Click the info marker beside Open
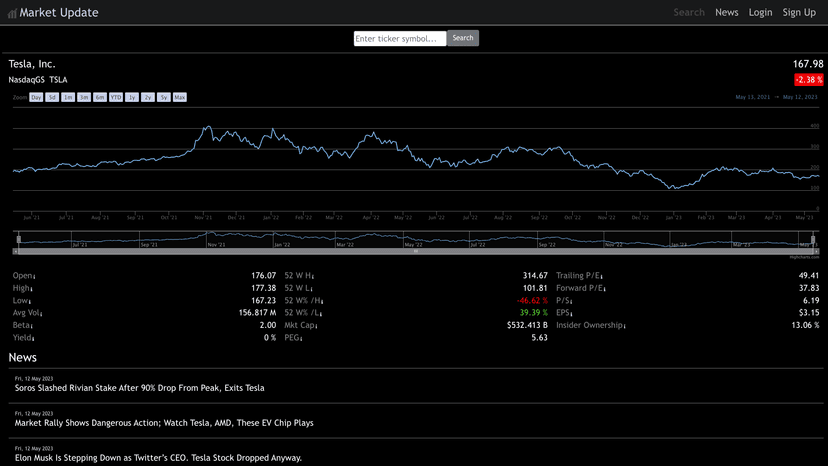 pyautogui.click(x=34, y=276)
